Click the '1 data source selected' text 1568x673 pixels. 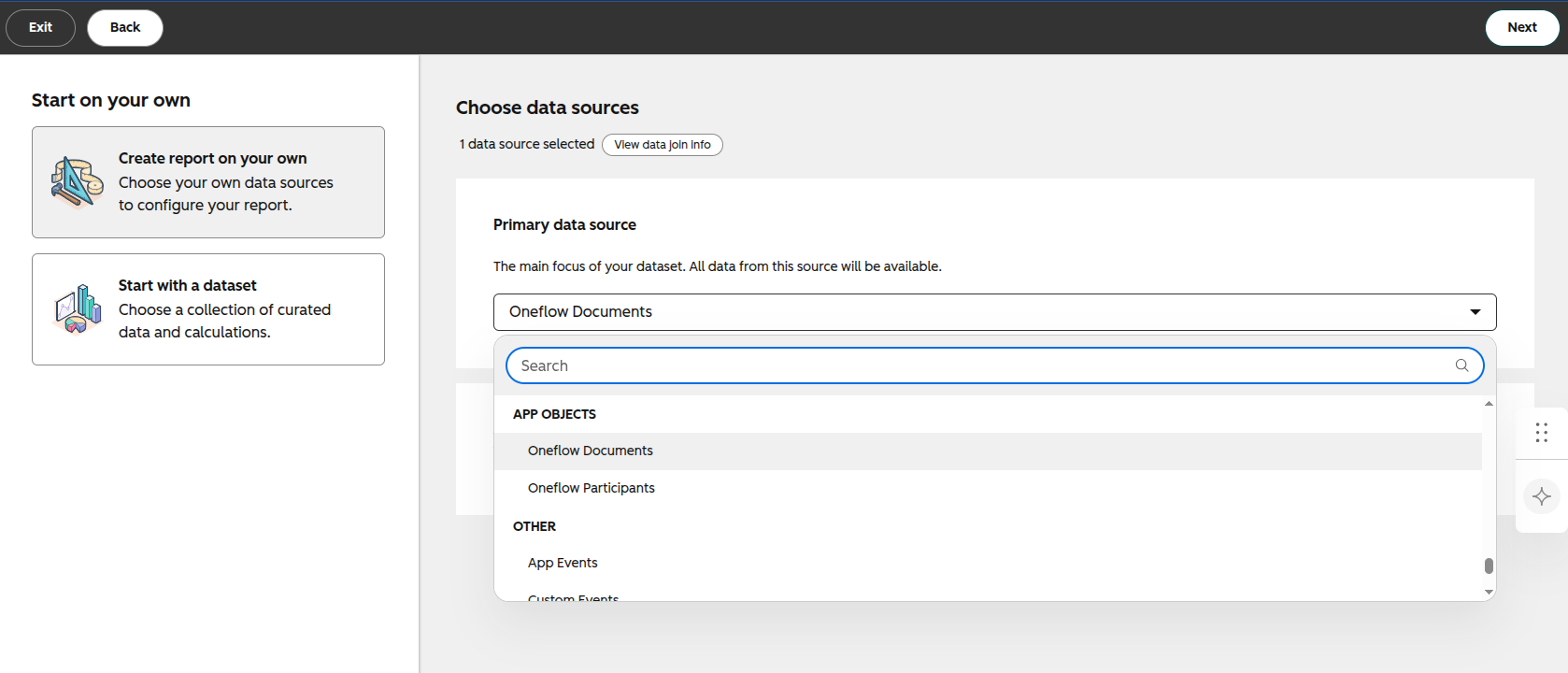[527, 144]
